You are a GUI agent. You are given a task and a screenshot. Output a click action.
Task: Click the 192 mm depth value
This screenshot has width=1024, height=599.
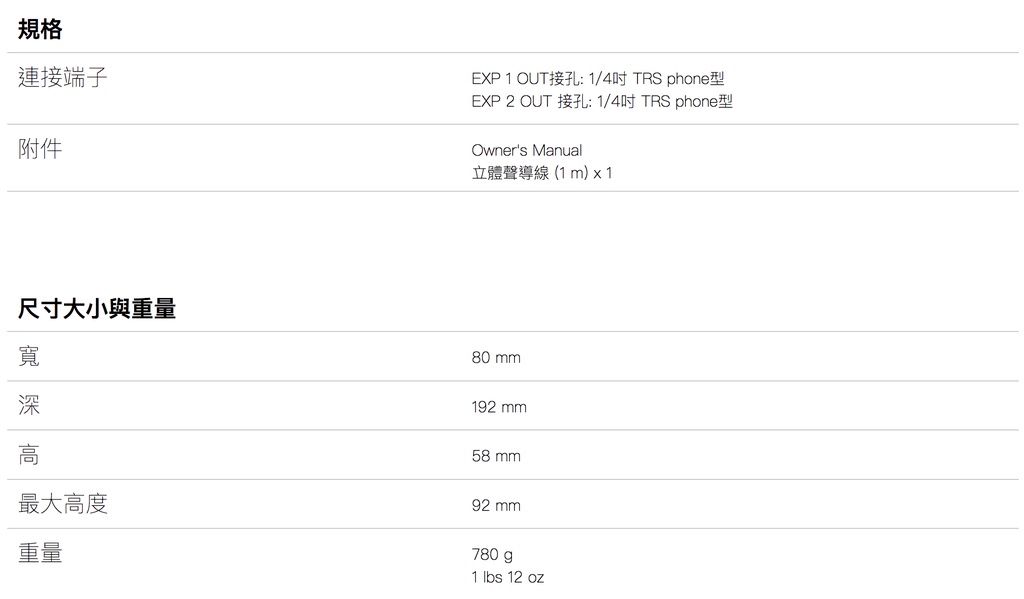[499, 407]
